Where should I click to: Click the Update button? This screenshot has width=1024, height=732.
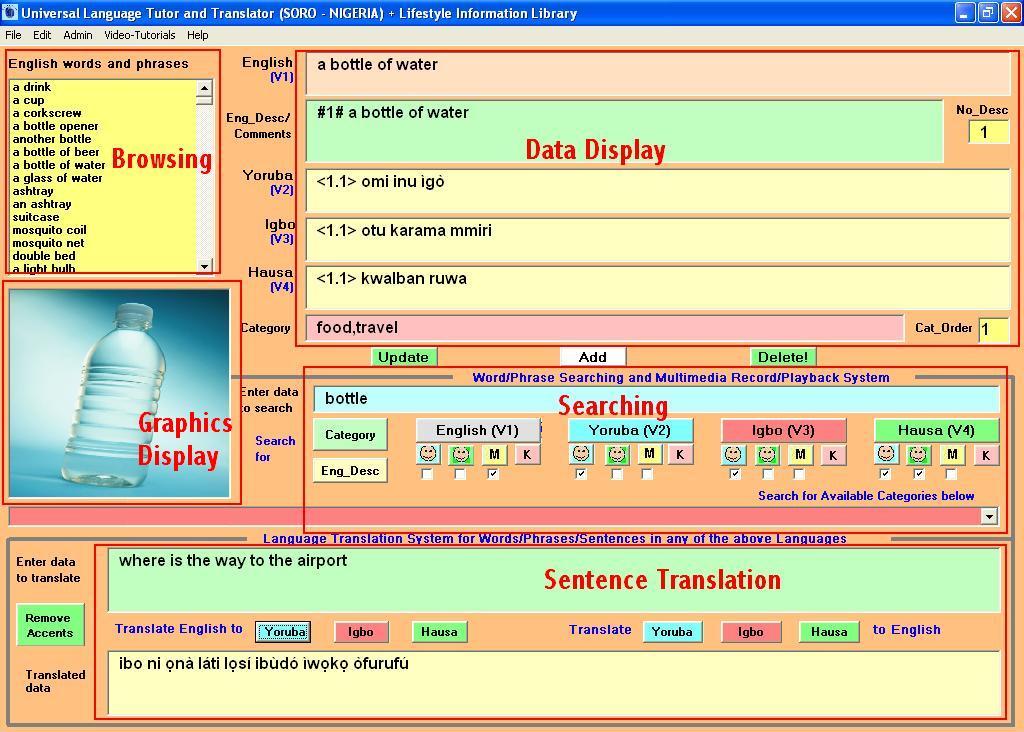pyautogui.click(x=403, y=357)
